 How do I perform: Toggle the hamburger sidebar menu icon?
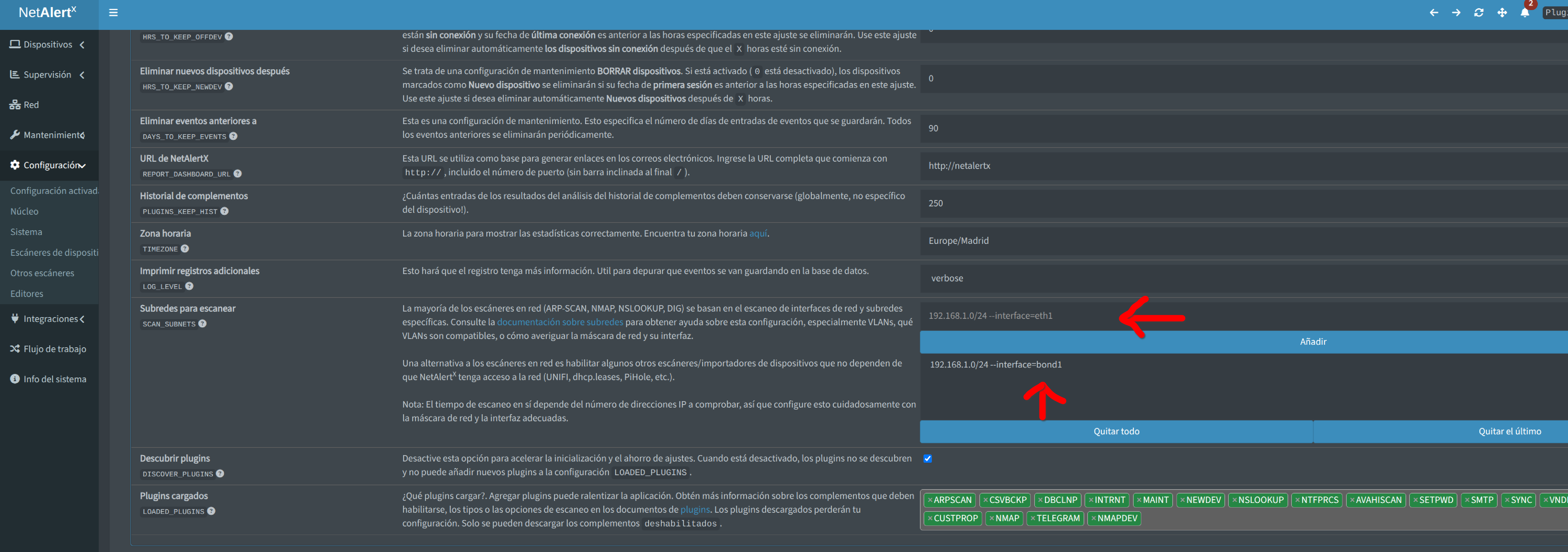(x=113, y=13)
